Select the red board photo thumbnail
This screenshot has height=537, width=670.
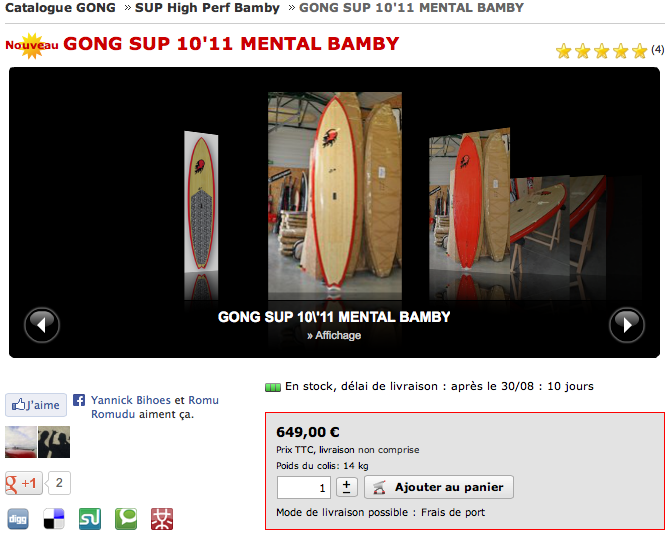469,200
